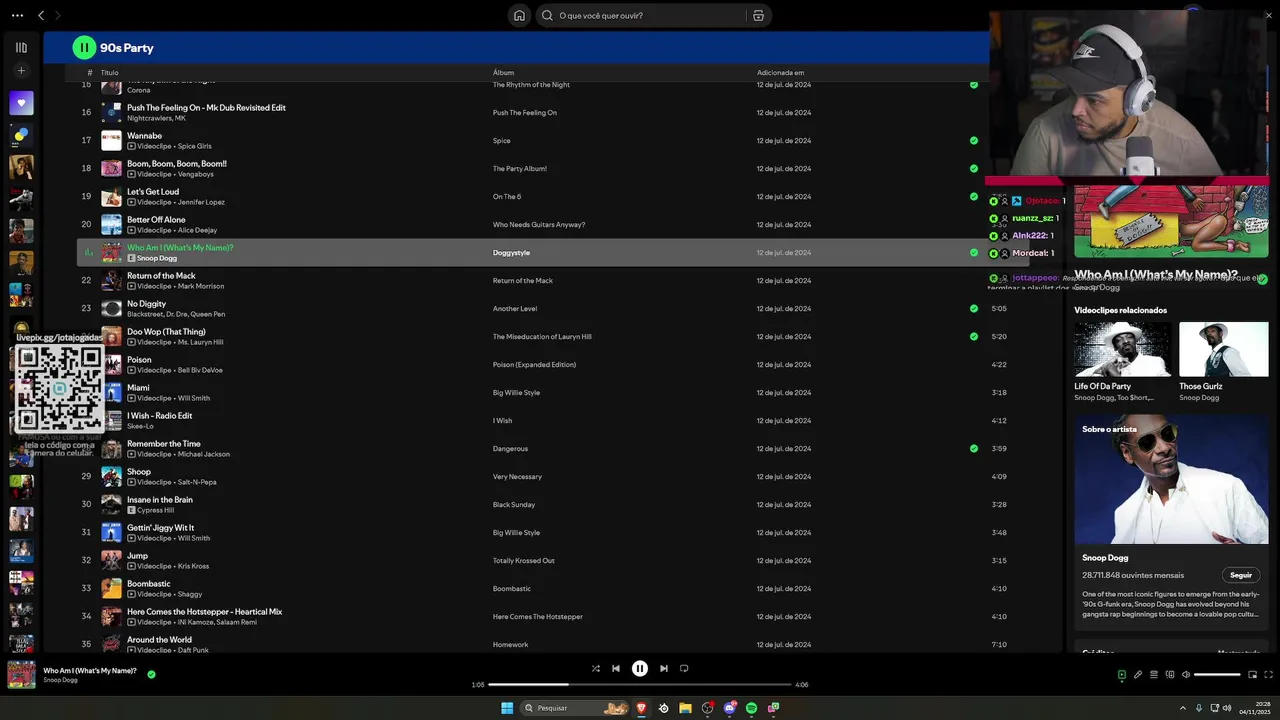Click the Brave browser taskbar icon

(x=641, y=708)
